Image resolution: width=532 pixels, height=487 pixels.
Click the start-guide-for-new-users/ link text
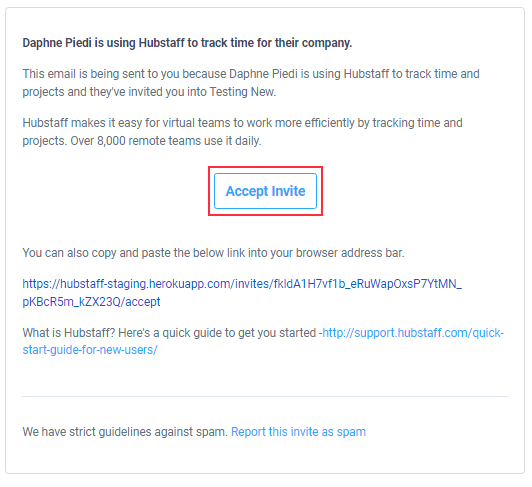(x=90, y=350)
